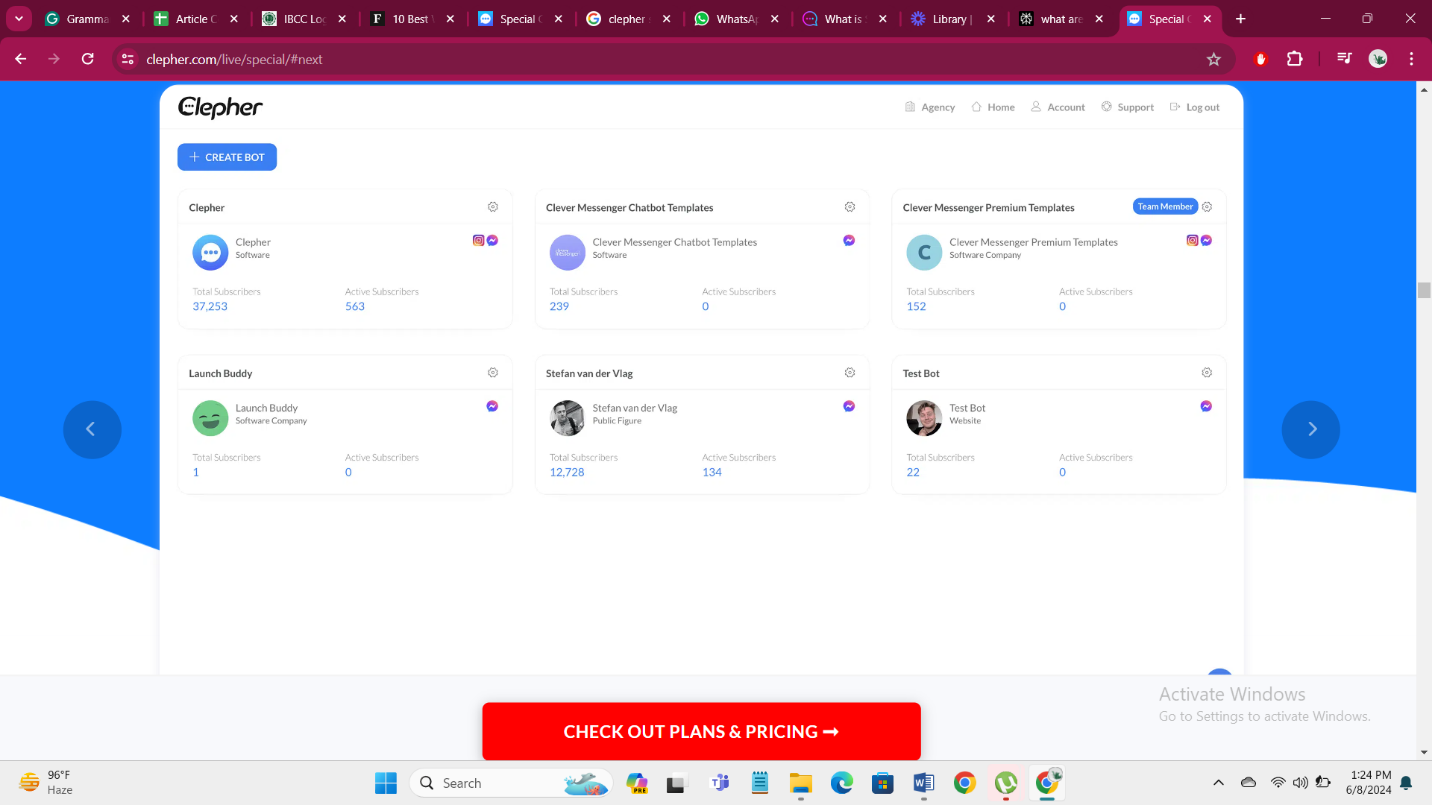The image size is (1432, 805).
Task: Click the Clepher logo
Action: [220, 108]
